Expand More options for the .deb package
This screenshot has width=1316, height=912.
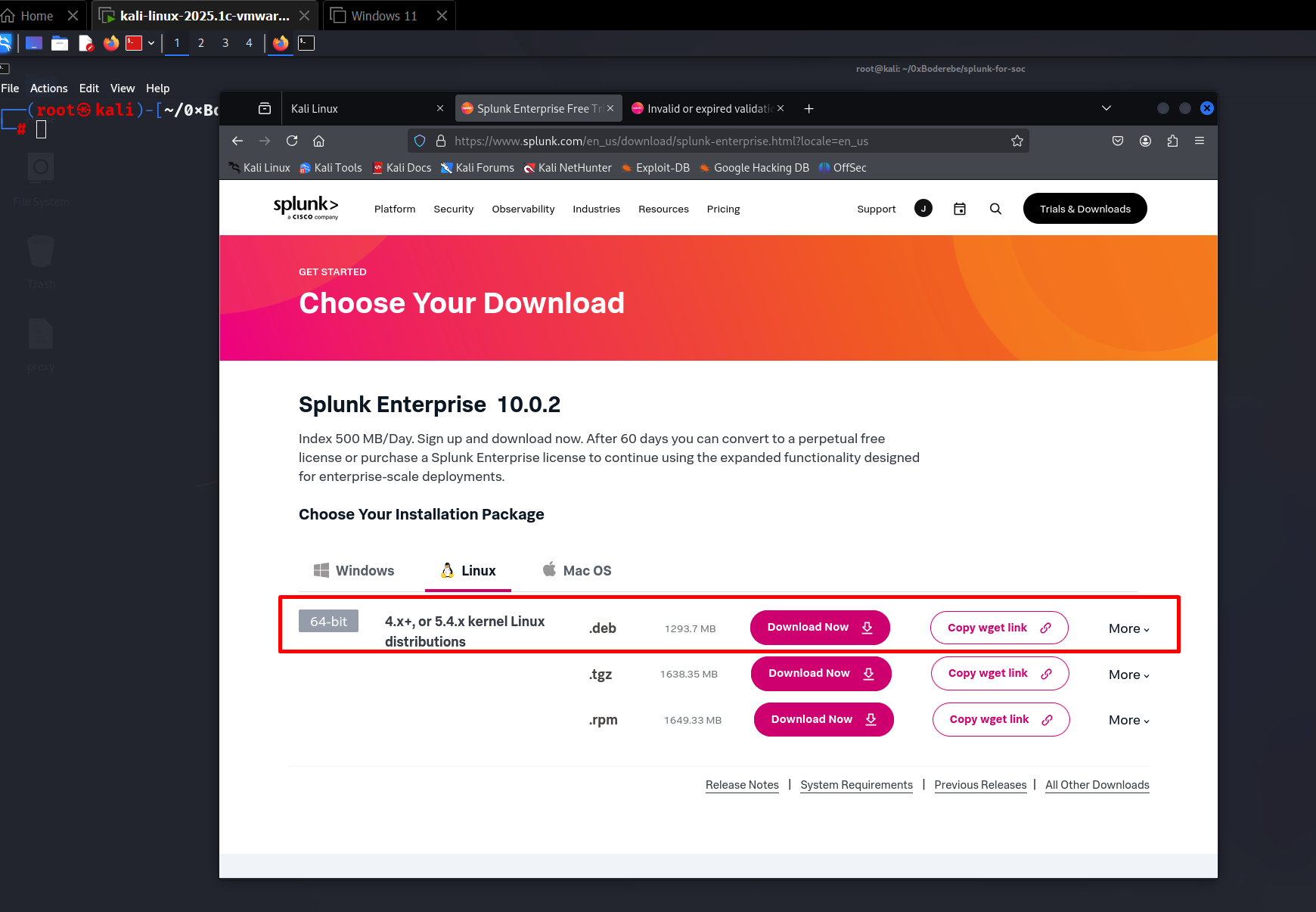pyautogui.click(x=1128, y=628)
